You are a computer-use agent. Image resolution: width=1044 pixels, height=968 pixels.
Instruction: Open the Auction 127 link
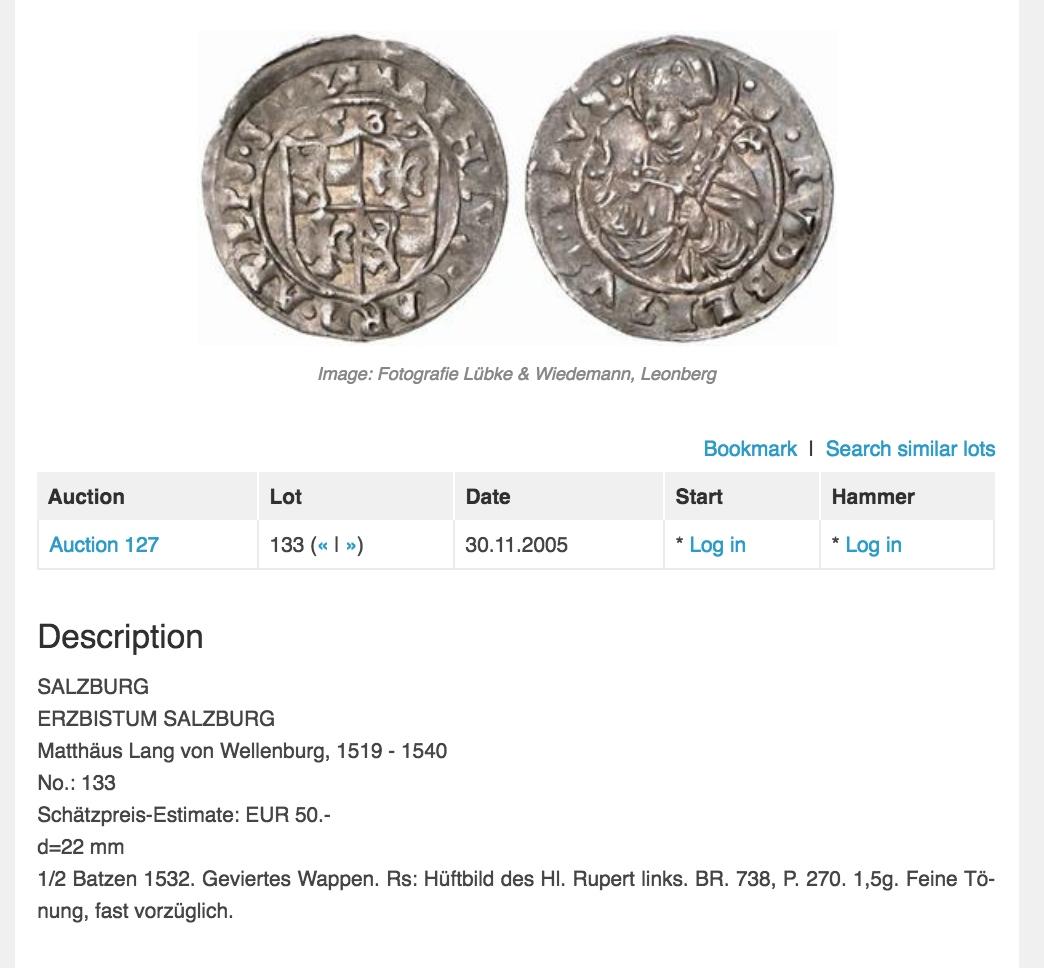tap(104, 545)
